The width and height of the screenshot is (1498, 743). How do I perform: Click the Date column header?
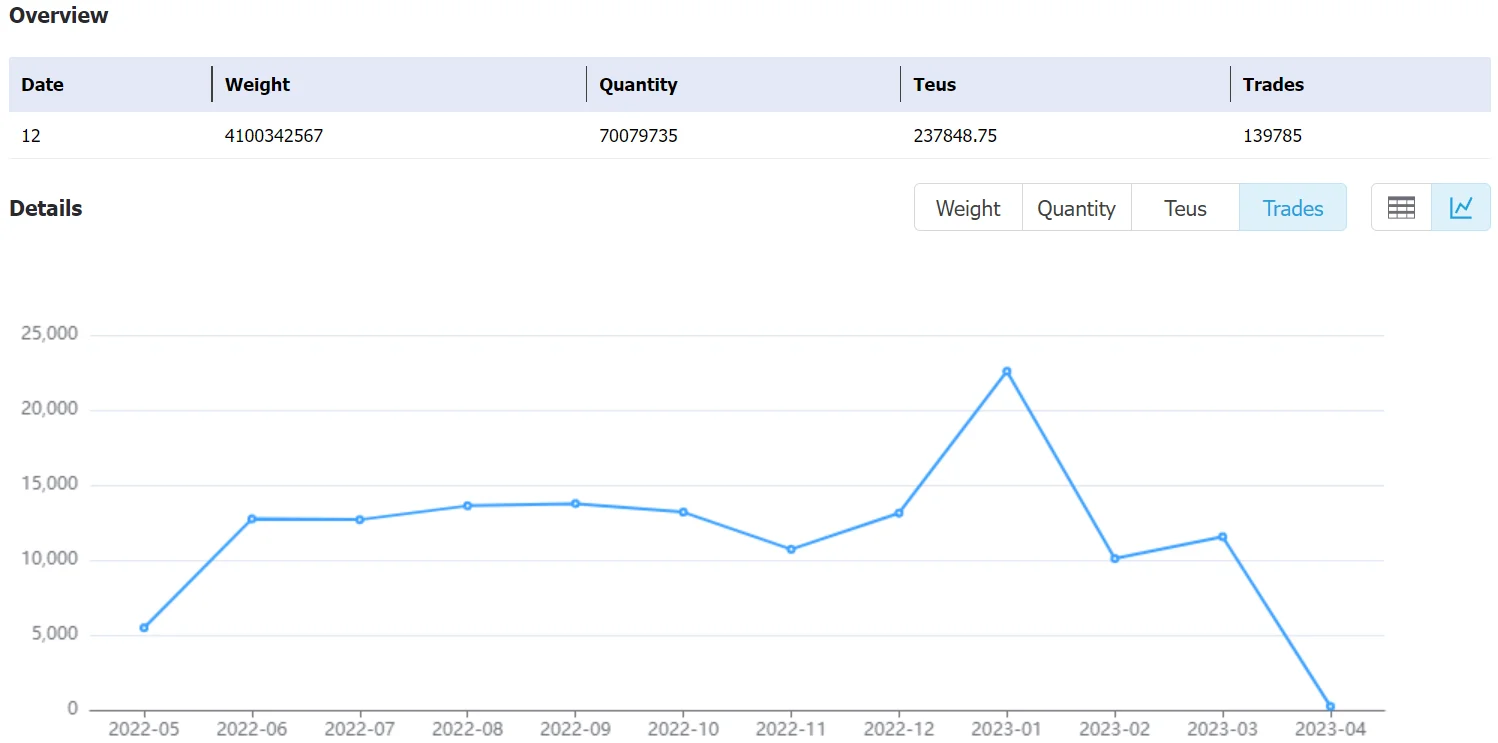pos(111,85)
